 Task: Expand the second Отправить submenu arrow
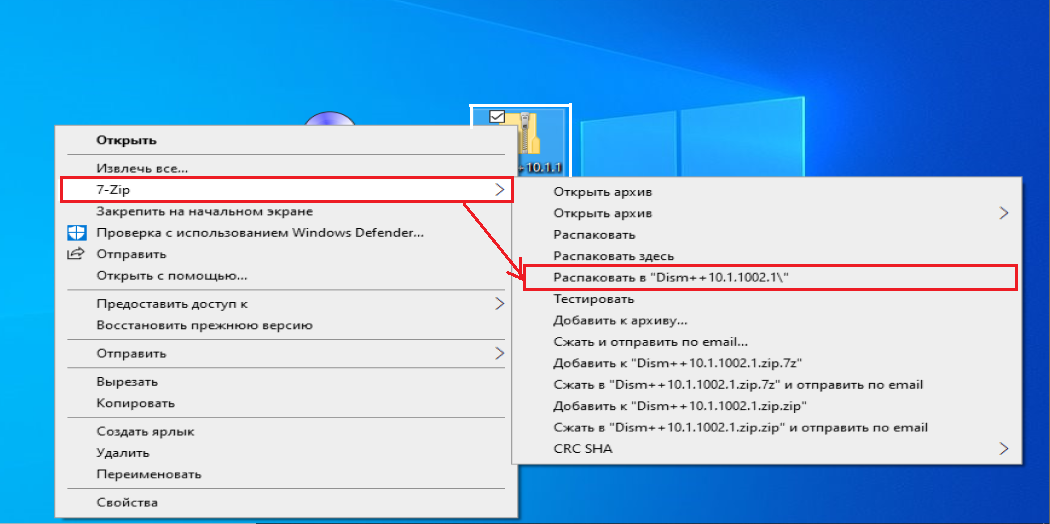[500, 353]
